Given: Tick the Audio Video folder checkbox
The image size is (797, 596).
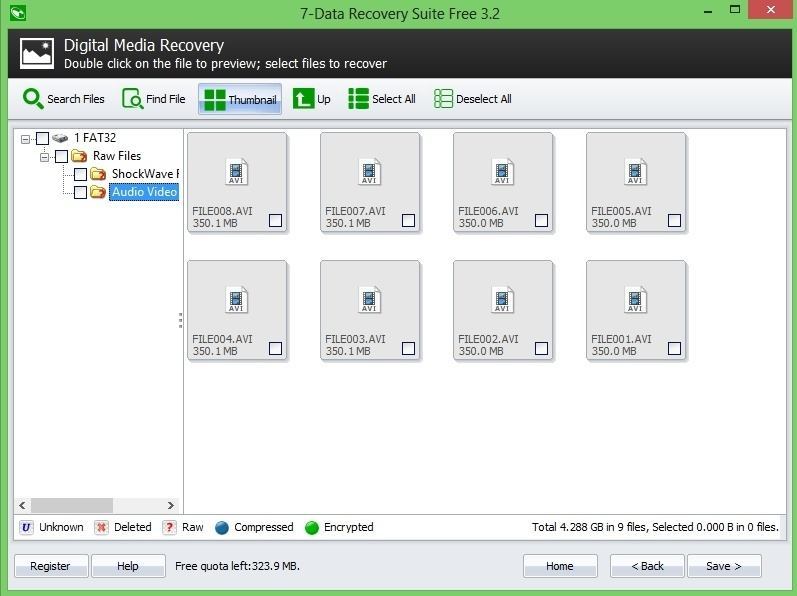Looking at the screenshot, I should [x=80, y=193].
